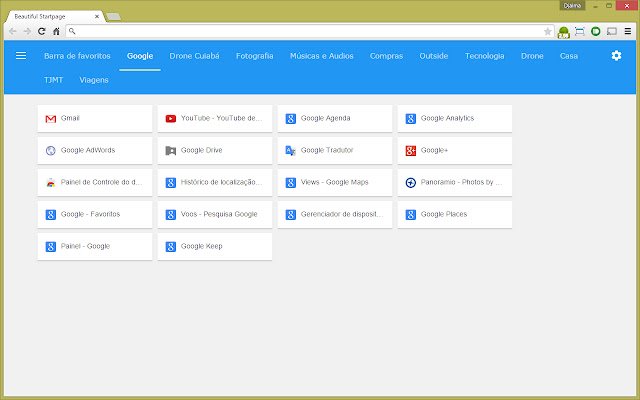Open the YouTube bookmark link
This screenshot has height=400, width=640.
tap(215, 118)
